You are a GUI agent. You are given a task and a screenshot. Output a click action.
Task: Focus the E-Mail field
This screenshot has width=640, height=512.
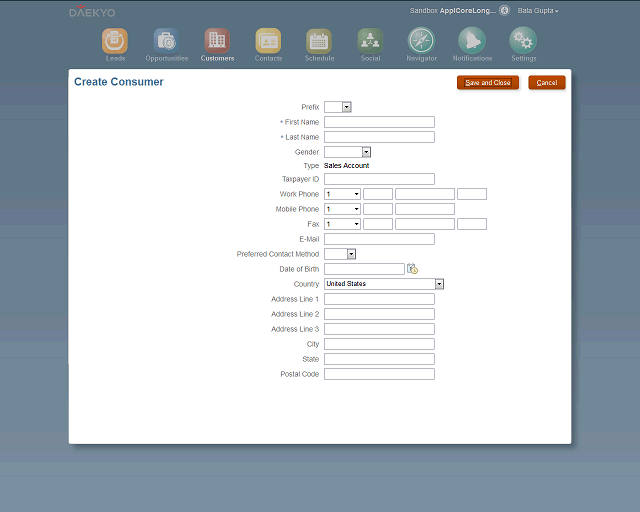click(x=379, y=239)
